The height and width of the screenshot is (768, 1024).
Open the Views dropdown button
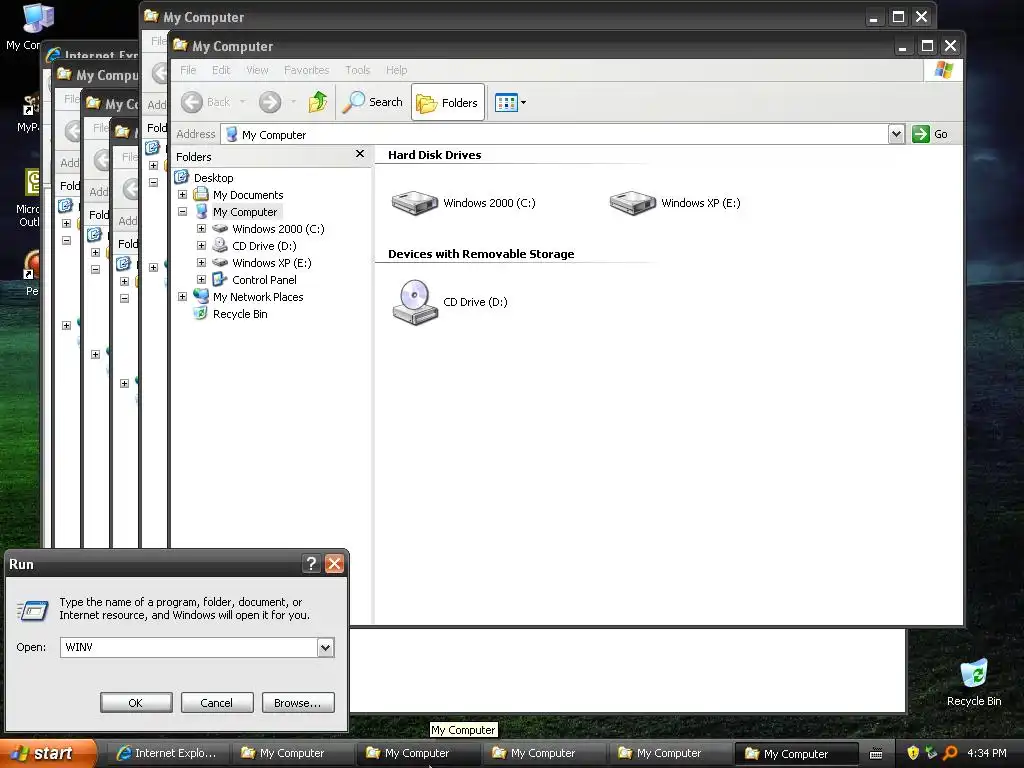click(510, 103)
